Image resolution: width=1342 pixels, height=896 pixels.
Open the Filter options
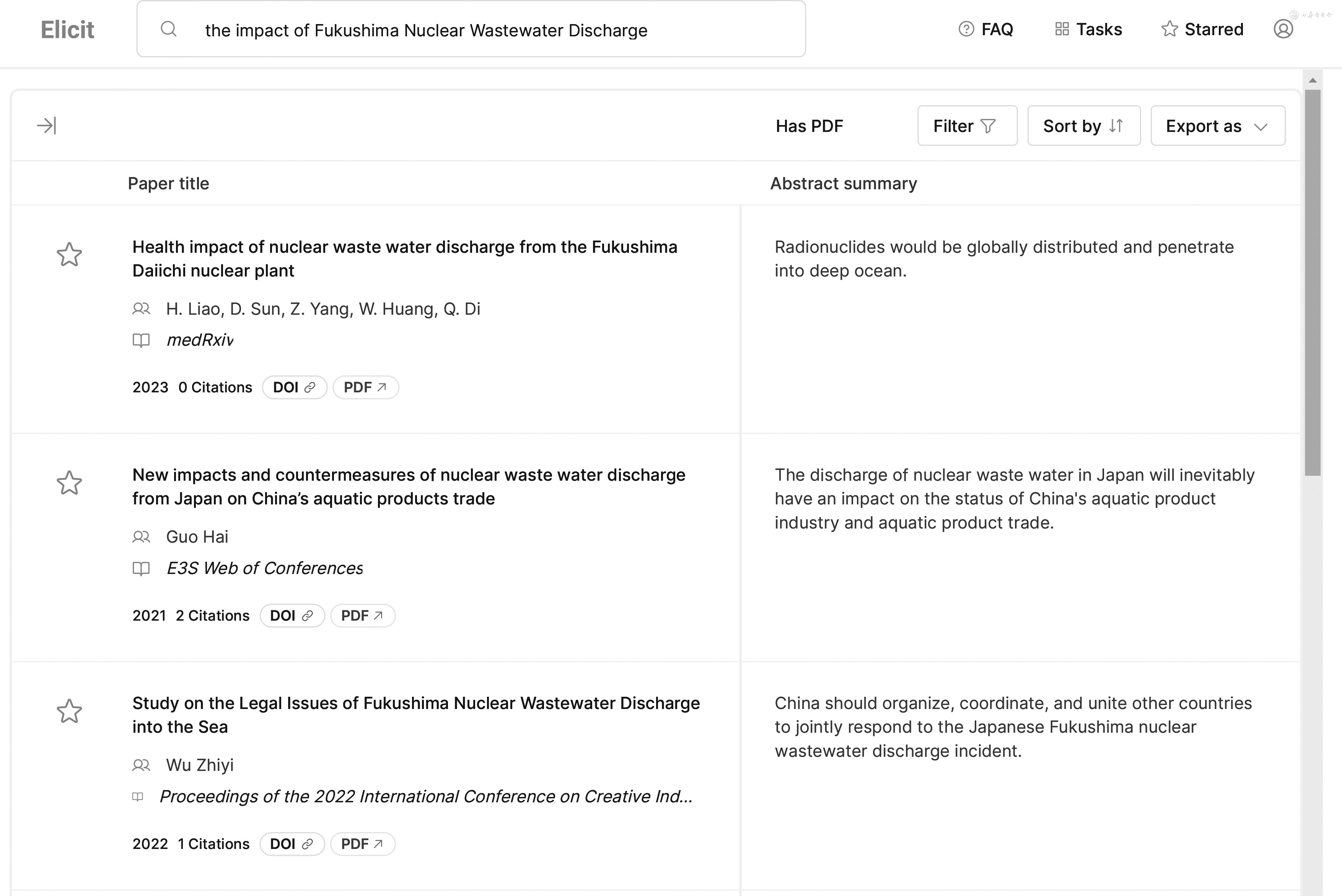point(967,126)
